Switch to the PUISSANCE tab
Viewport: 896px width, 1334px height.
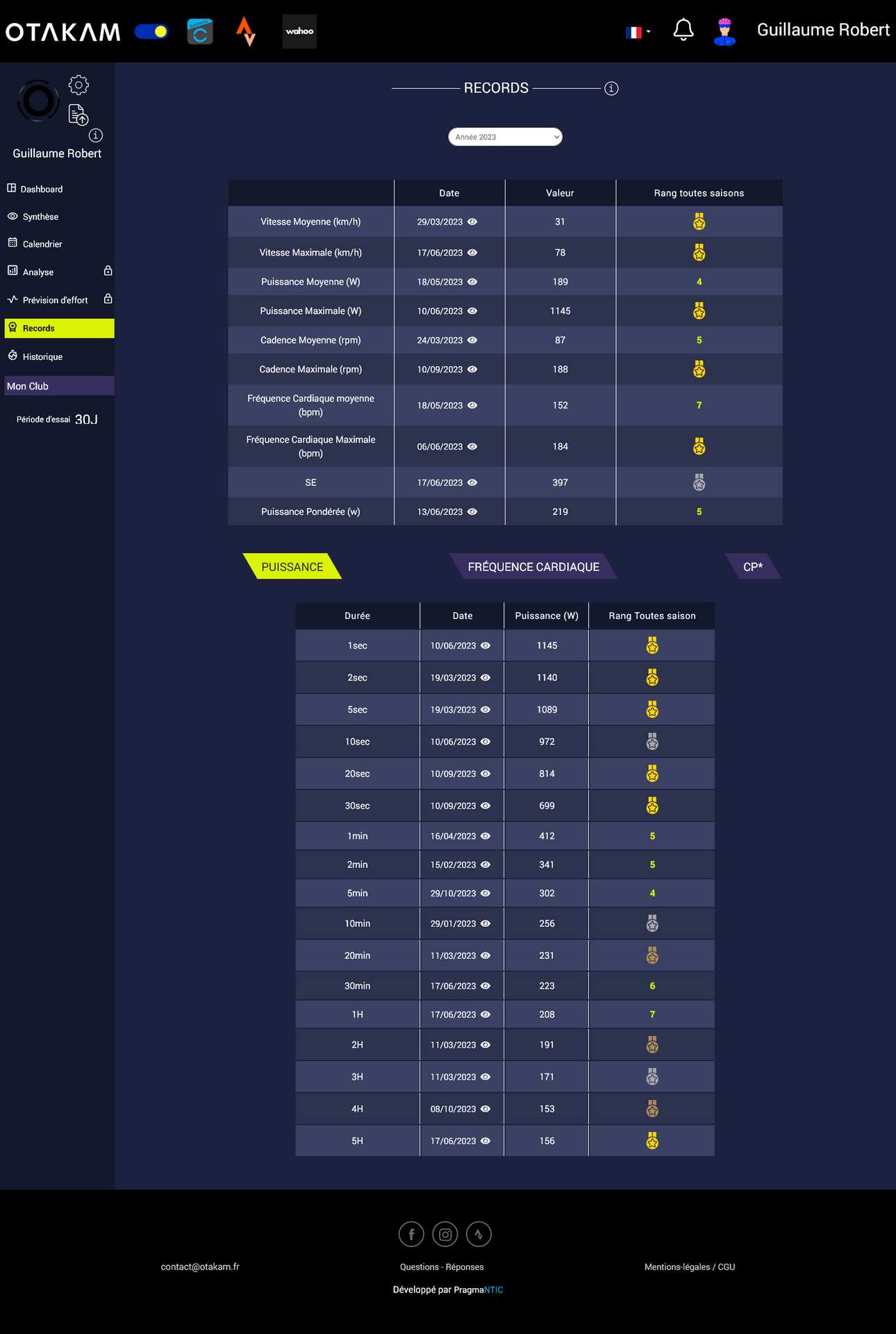pyautogui.click(x=292, y=566)
